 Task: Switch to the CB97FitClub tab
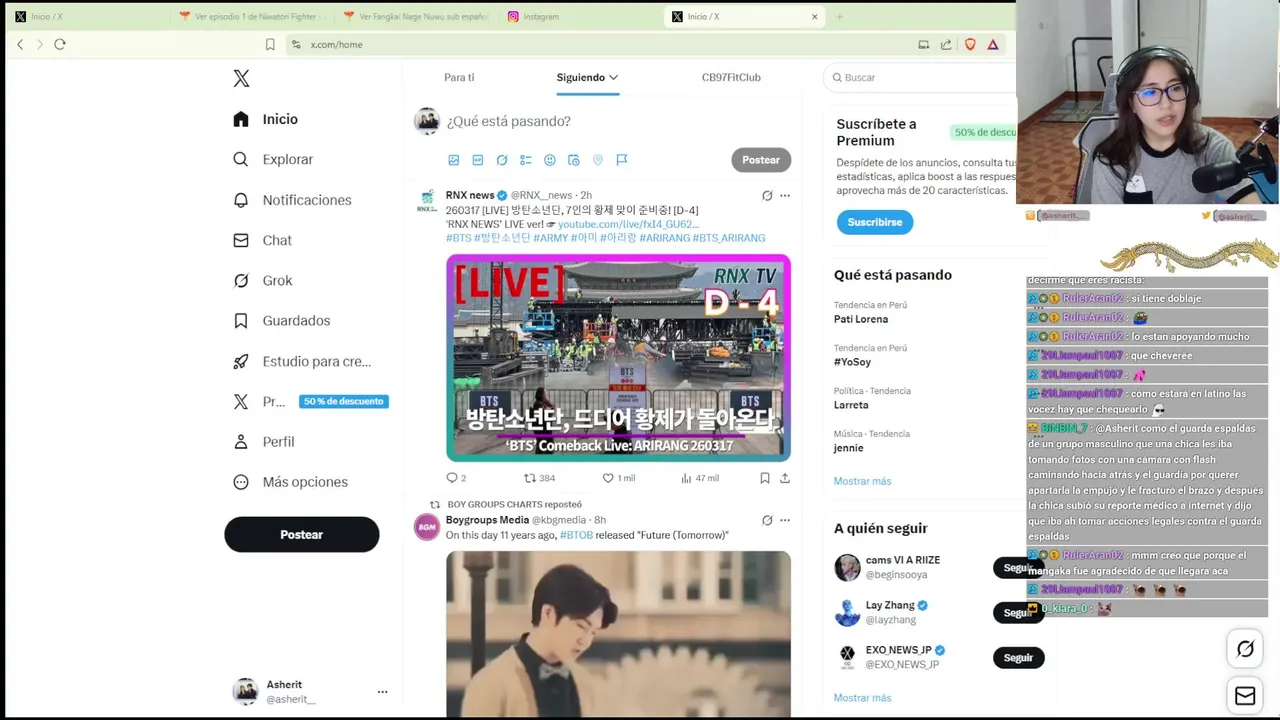coord(731,77)
